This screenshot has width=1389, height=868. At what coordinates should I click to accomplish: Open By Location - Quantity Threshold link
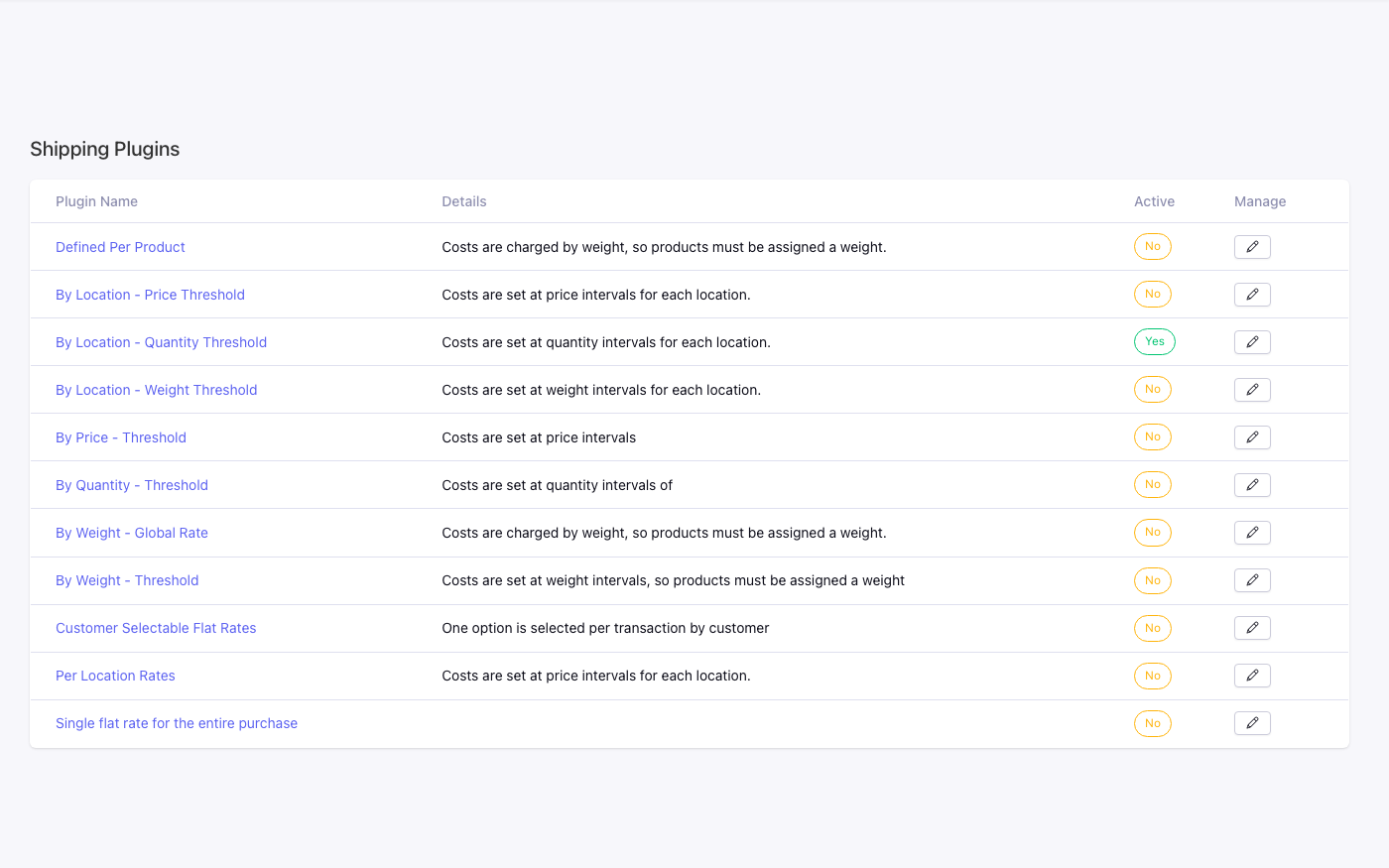[x=161, y=342]
